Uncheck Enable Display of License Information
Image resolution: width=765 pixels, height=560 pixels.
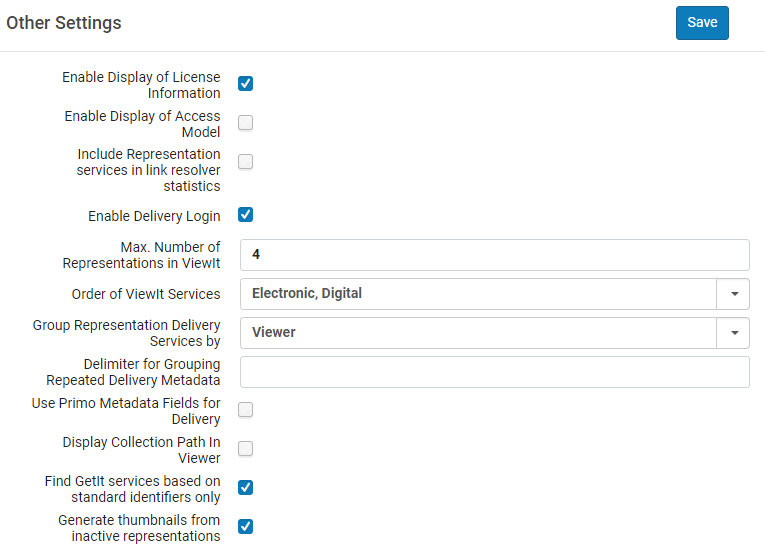pos(245,84)
